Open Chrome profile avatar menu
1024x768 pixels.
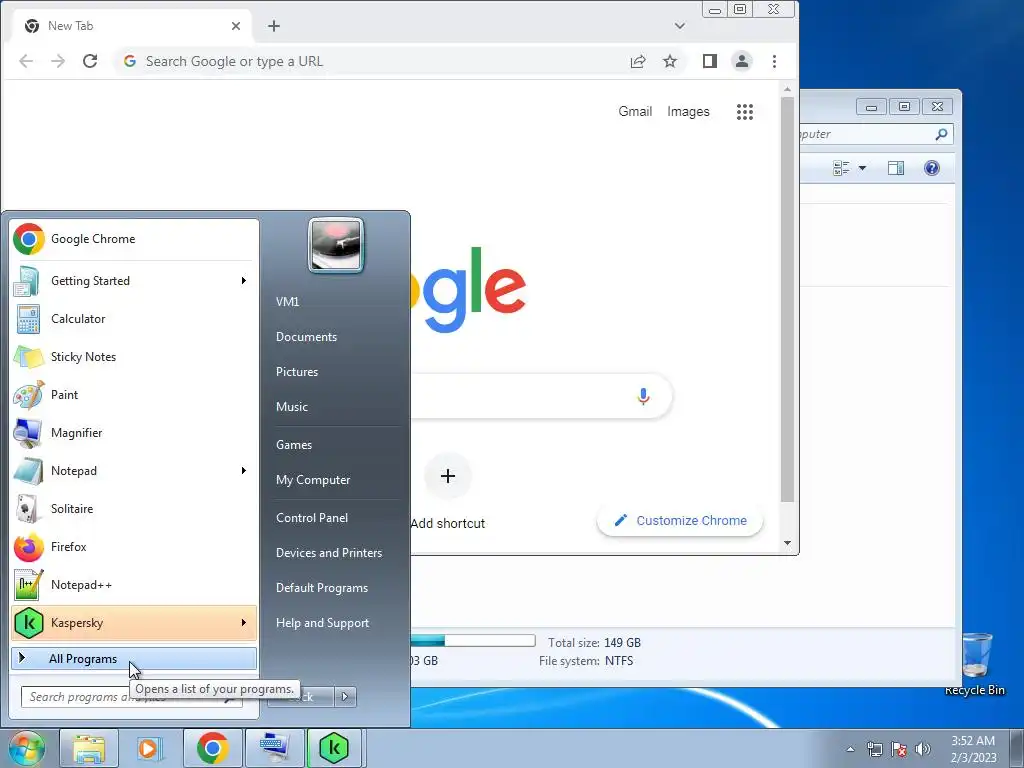click(742, 61)
